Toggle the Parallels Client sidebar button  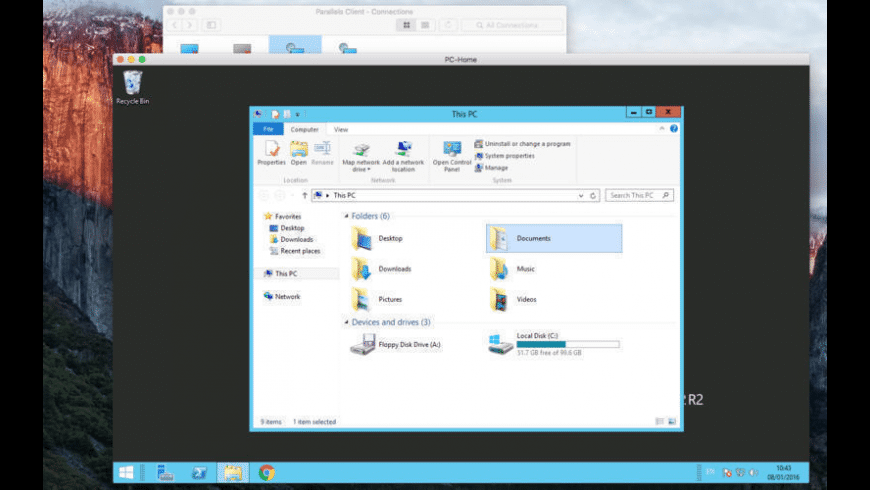coord(211,25)
